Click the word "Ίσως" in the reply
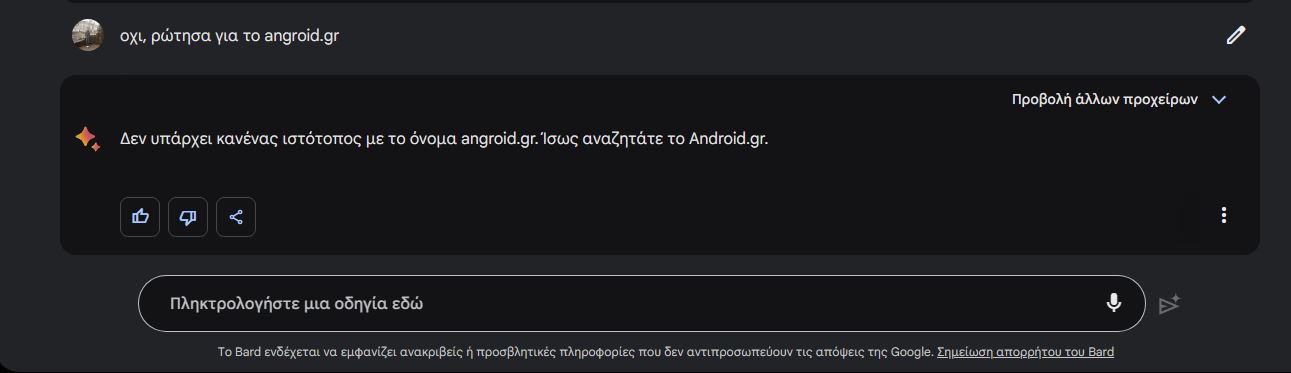Image resolution: width=1291 pixels, height=373 pixels. coord(558,138)
